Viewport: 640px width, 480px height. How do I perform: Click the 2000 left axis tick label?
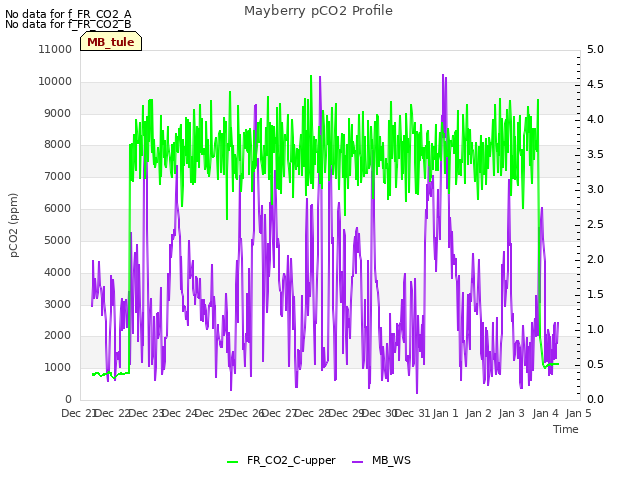pyautogui.click(x=58, y=336)
